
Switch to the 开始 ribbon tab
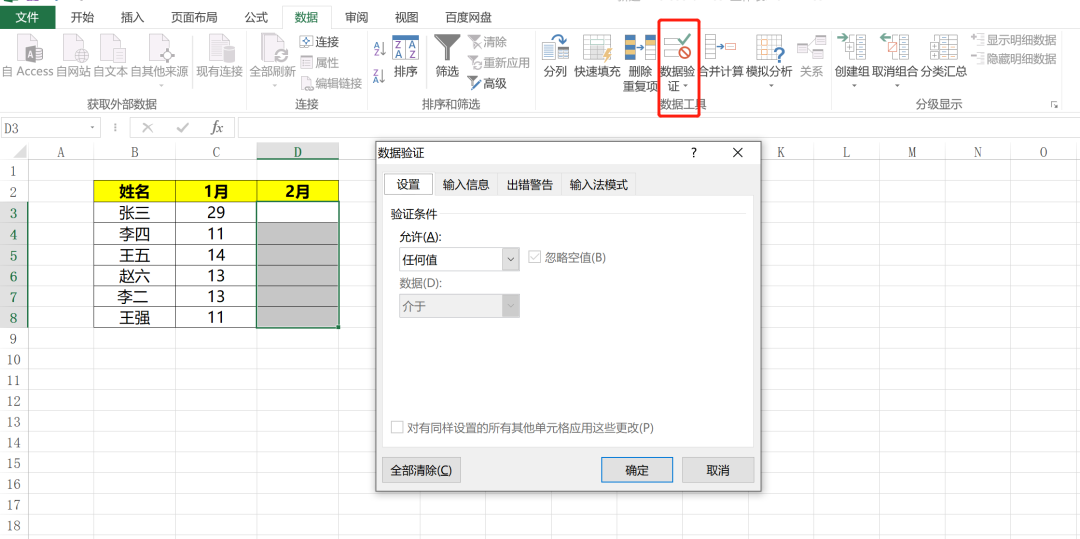83,17
